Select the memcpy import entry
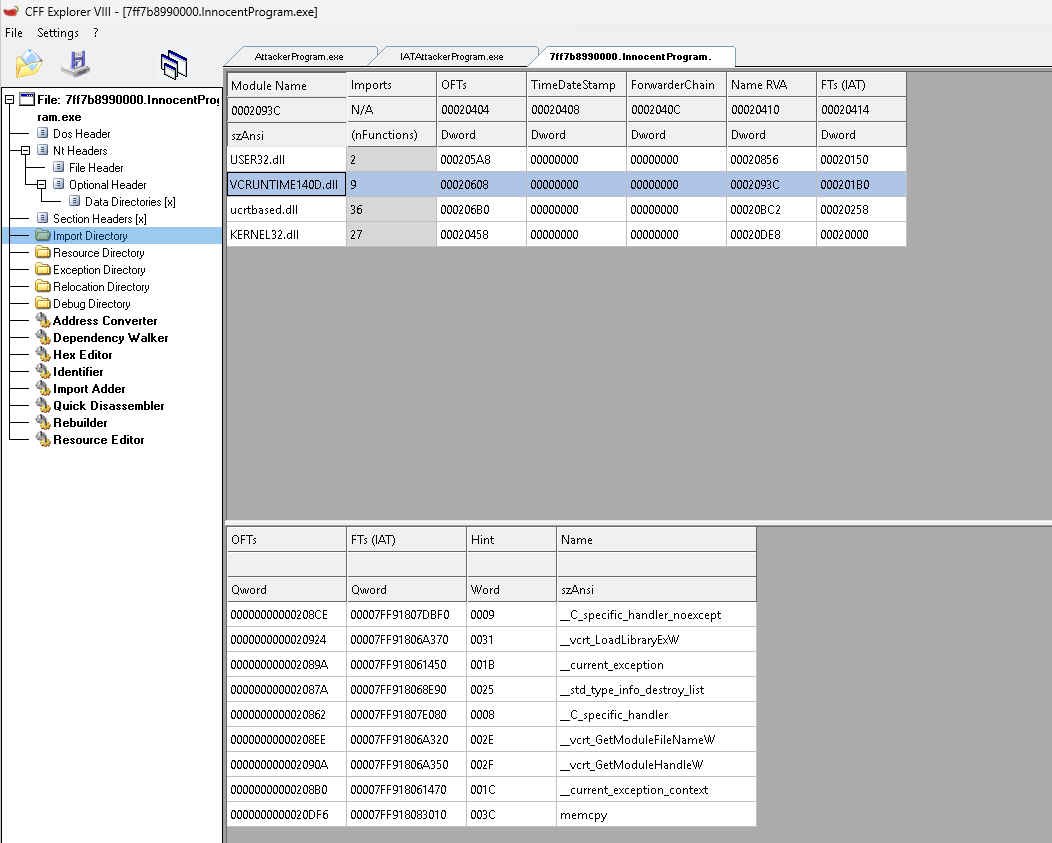 click(x=491, y=815)
